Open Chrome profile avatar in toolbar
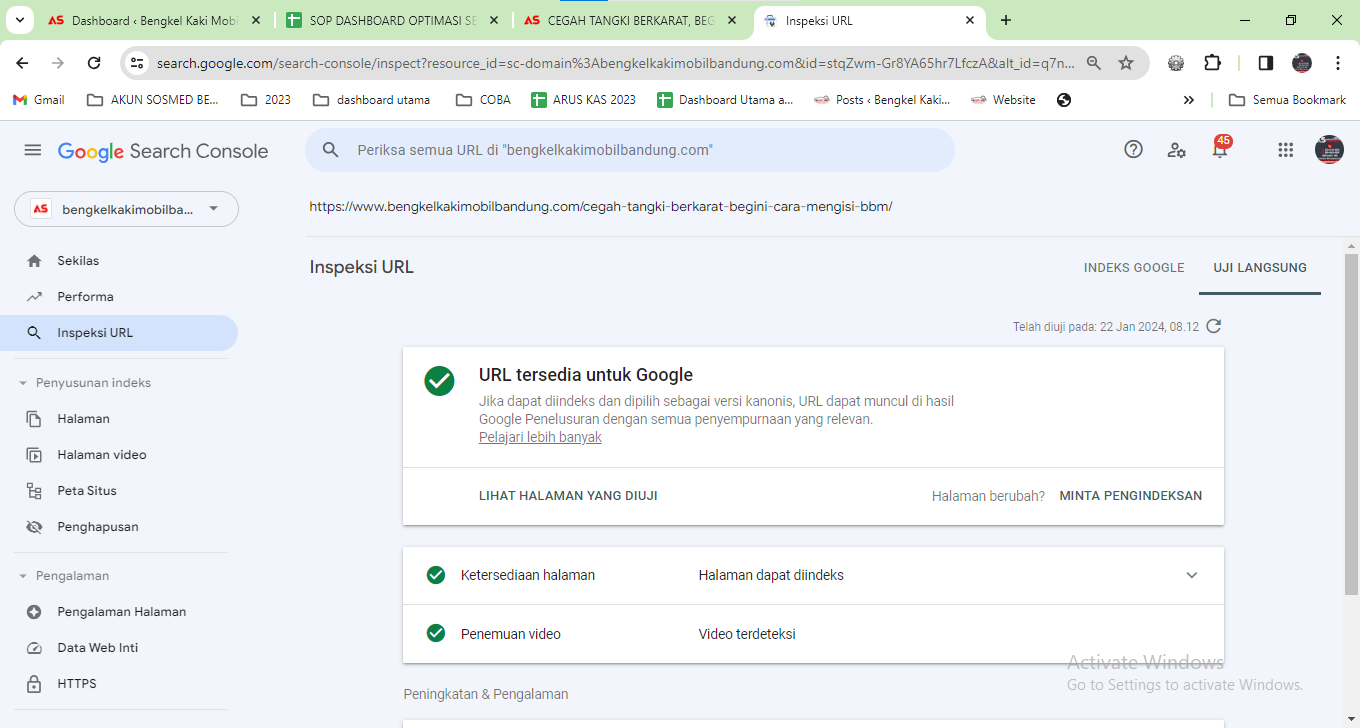Viewport: 1360px width, 728px height. (x=1301, y=63)
